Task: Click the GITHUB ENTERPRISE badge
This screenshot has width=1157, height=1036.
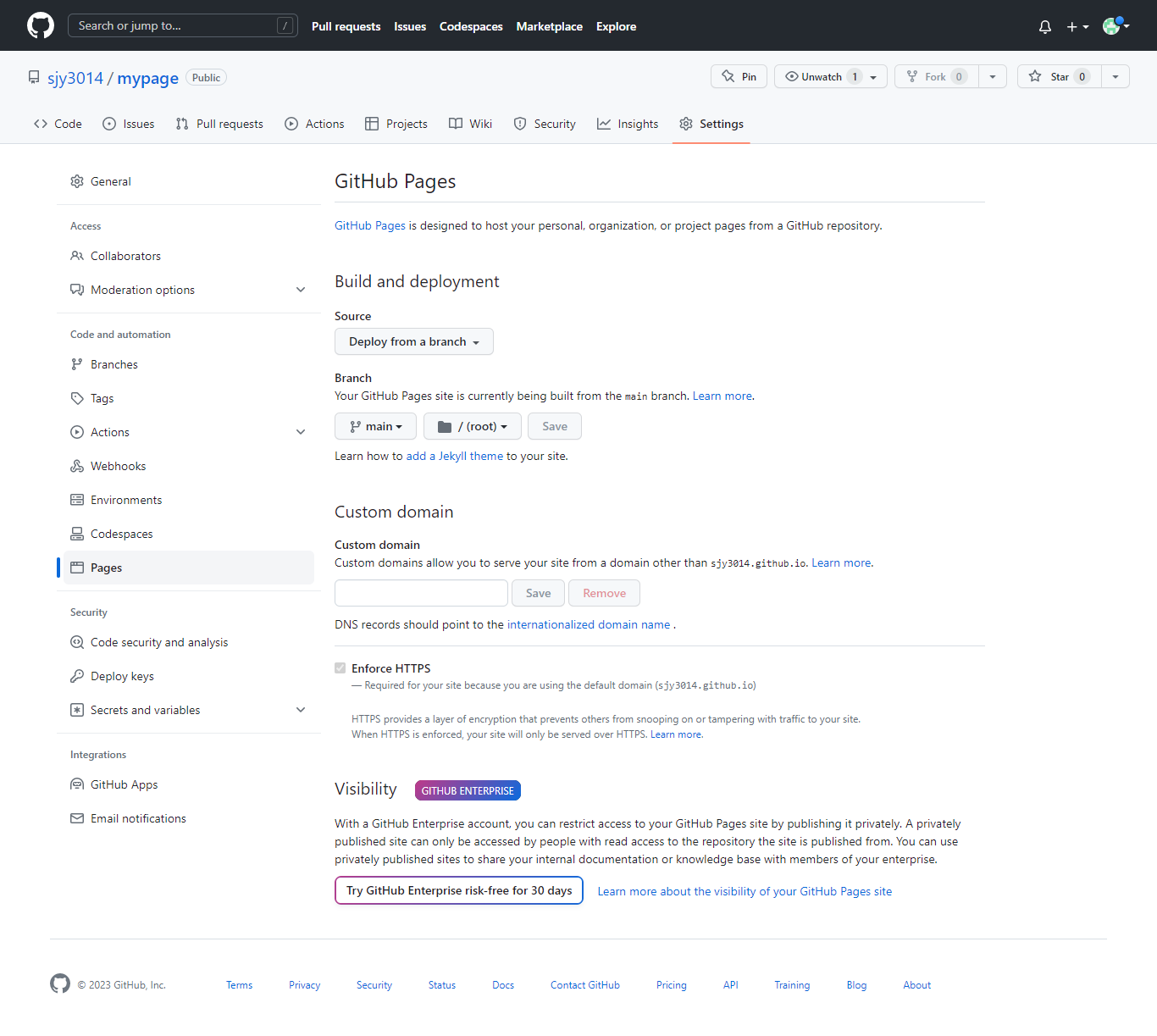Action: click(468, 790)
